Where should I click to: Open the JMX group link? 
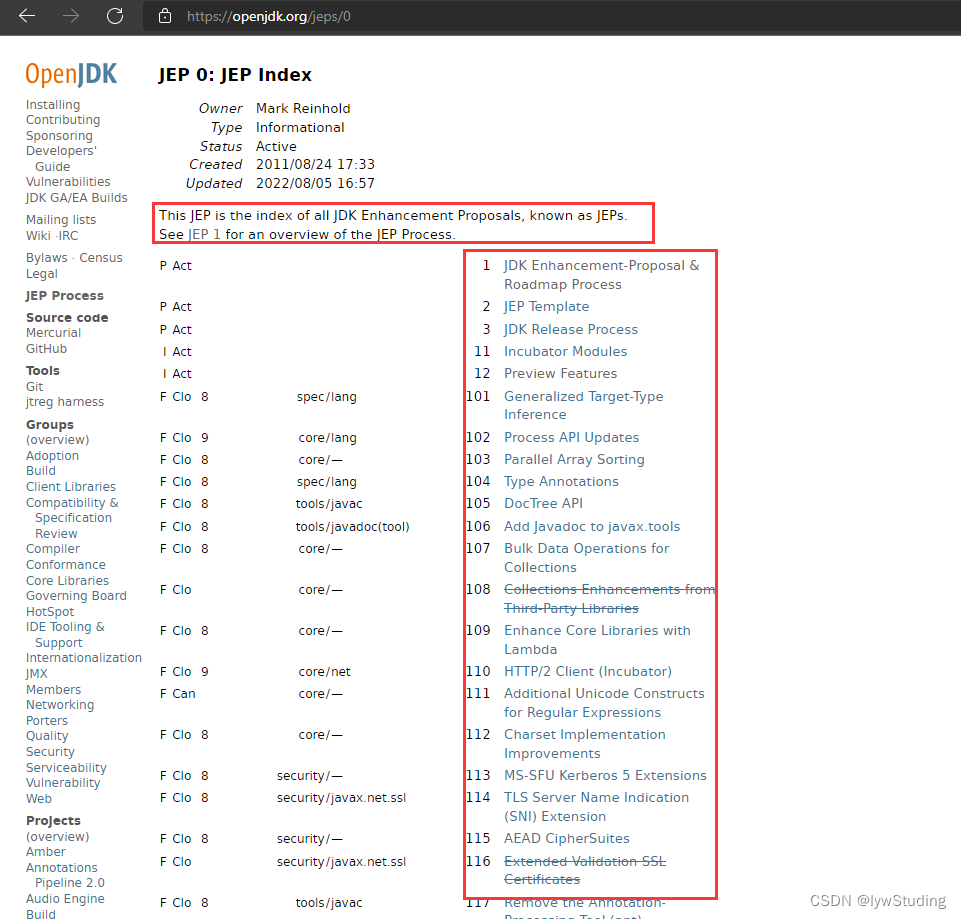point(36,674)
